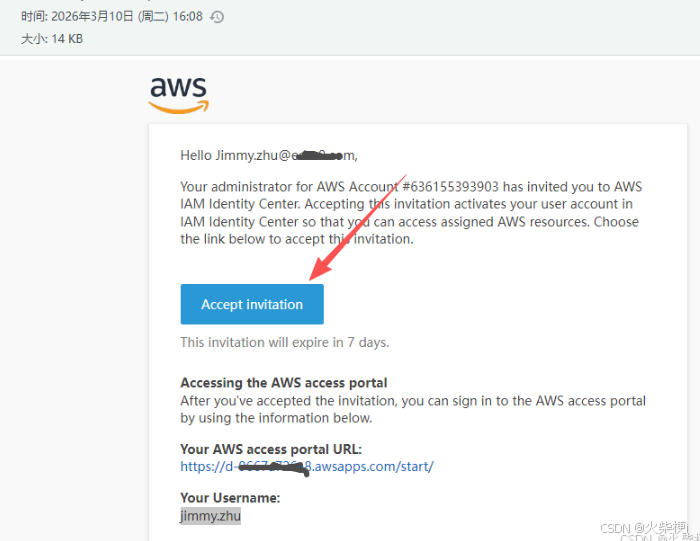Click the 'Your AWS access portal URL:' label

click(271, 449)
